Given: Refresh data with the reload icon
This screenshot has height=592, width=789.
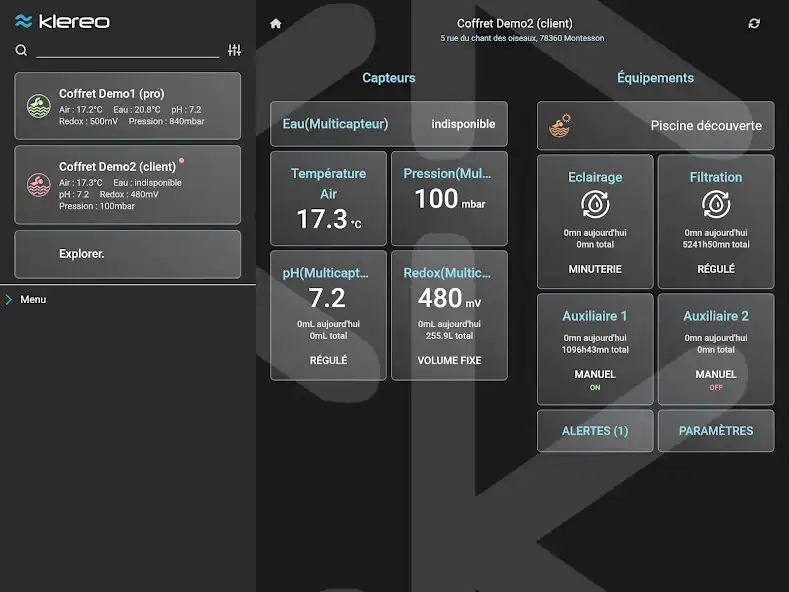Looking at the screenshot, I should pos(754,24).
